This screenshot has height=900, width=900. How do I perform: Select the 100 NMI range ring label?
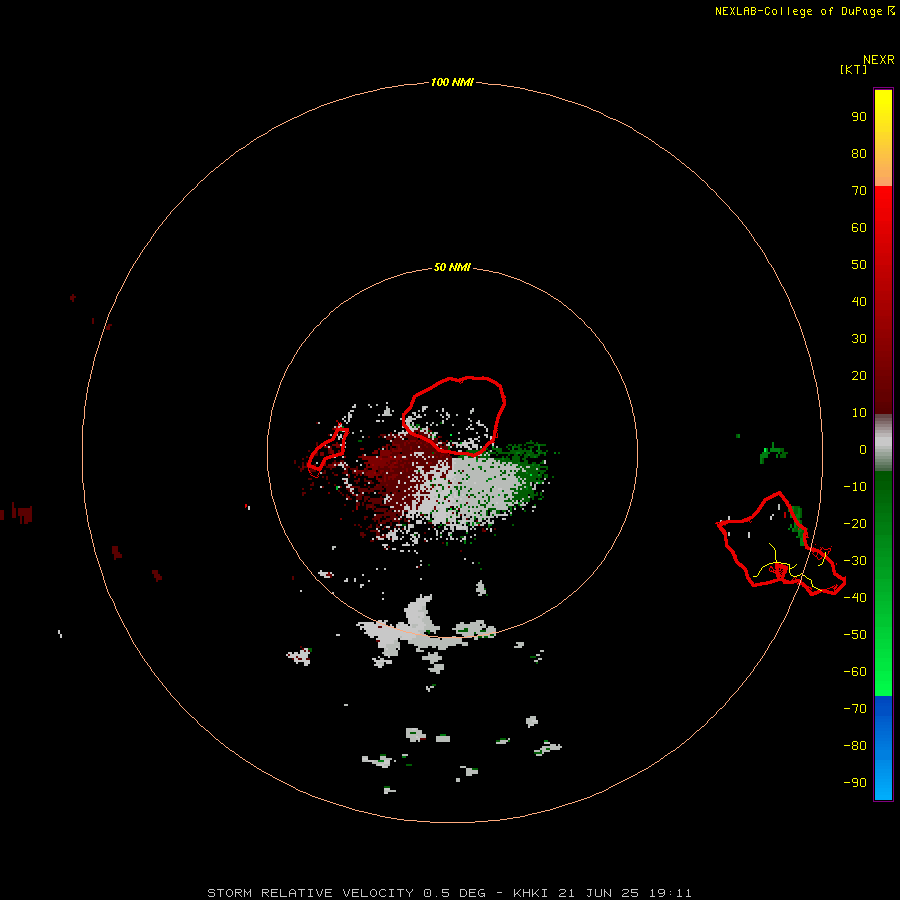pyautogui.click(x=452, y=82)
